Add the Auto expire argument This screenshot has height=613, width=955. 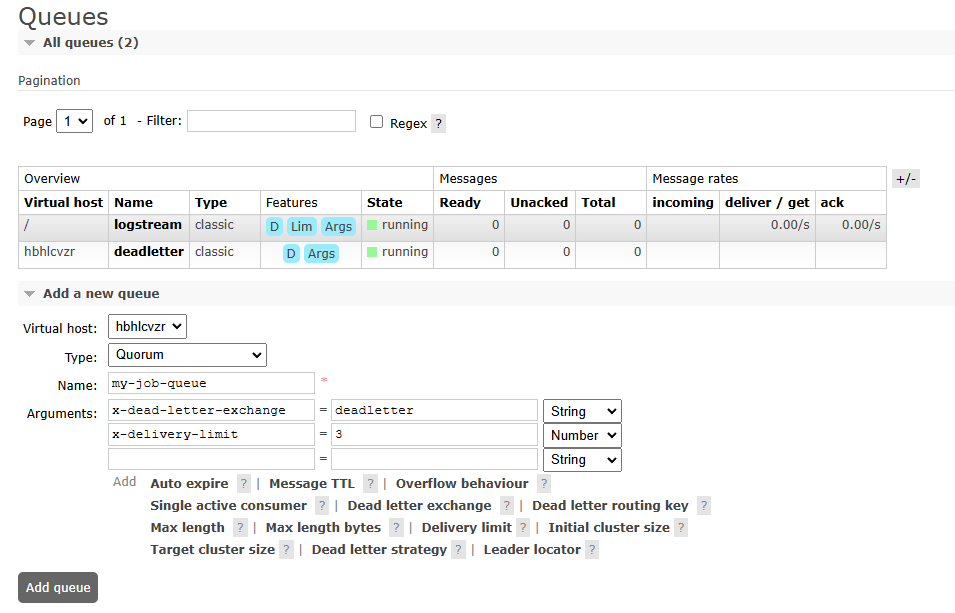coord(189,484)
